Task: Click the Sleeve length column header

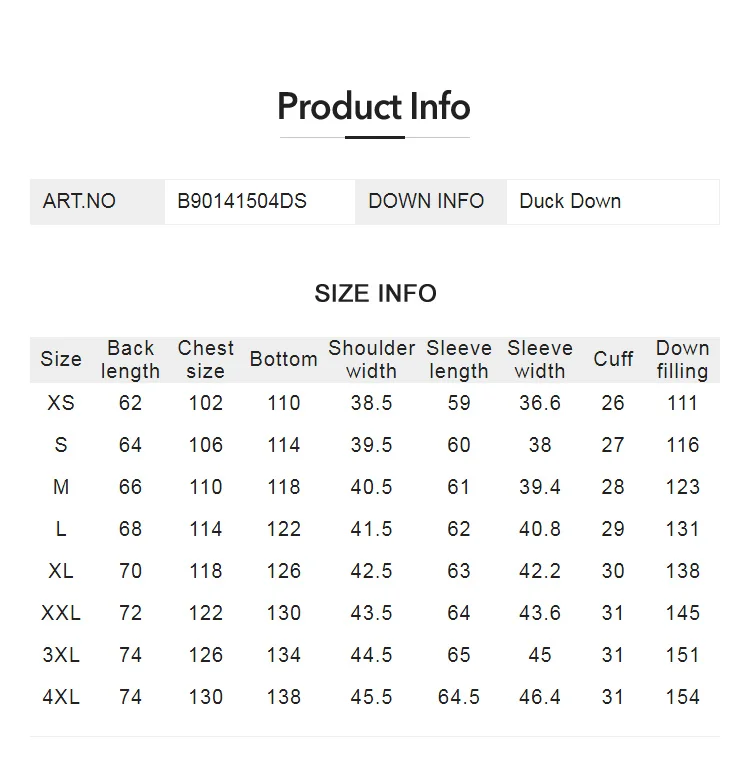Action: click(x=459, y=360)
